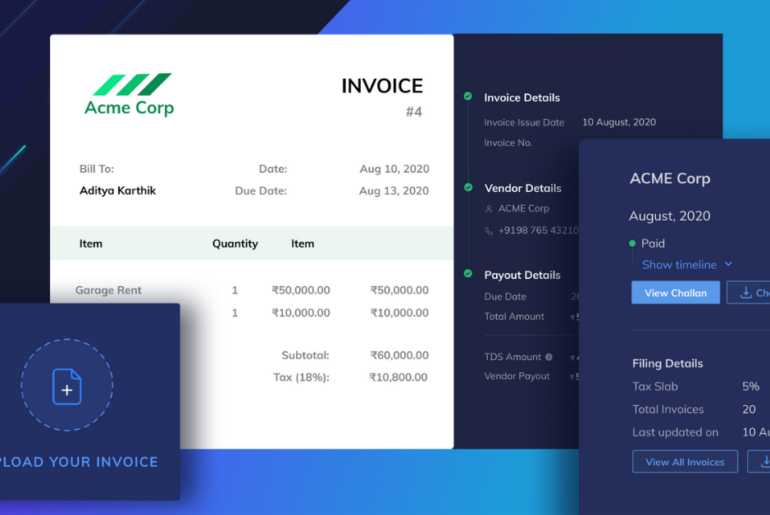770x515 pixels.
Task: Click the 10 August, 2020 issue date value
Action: click(619, 122)
